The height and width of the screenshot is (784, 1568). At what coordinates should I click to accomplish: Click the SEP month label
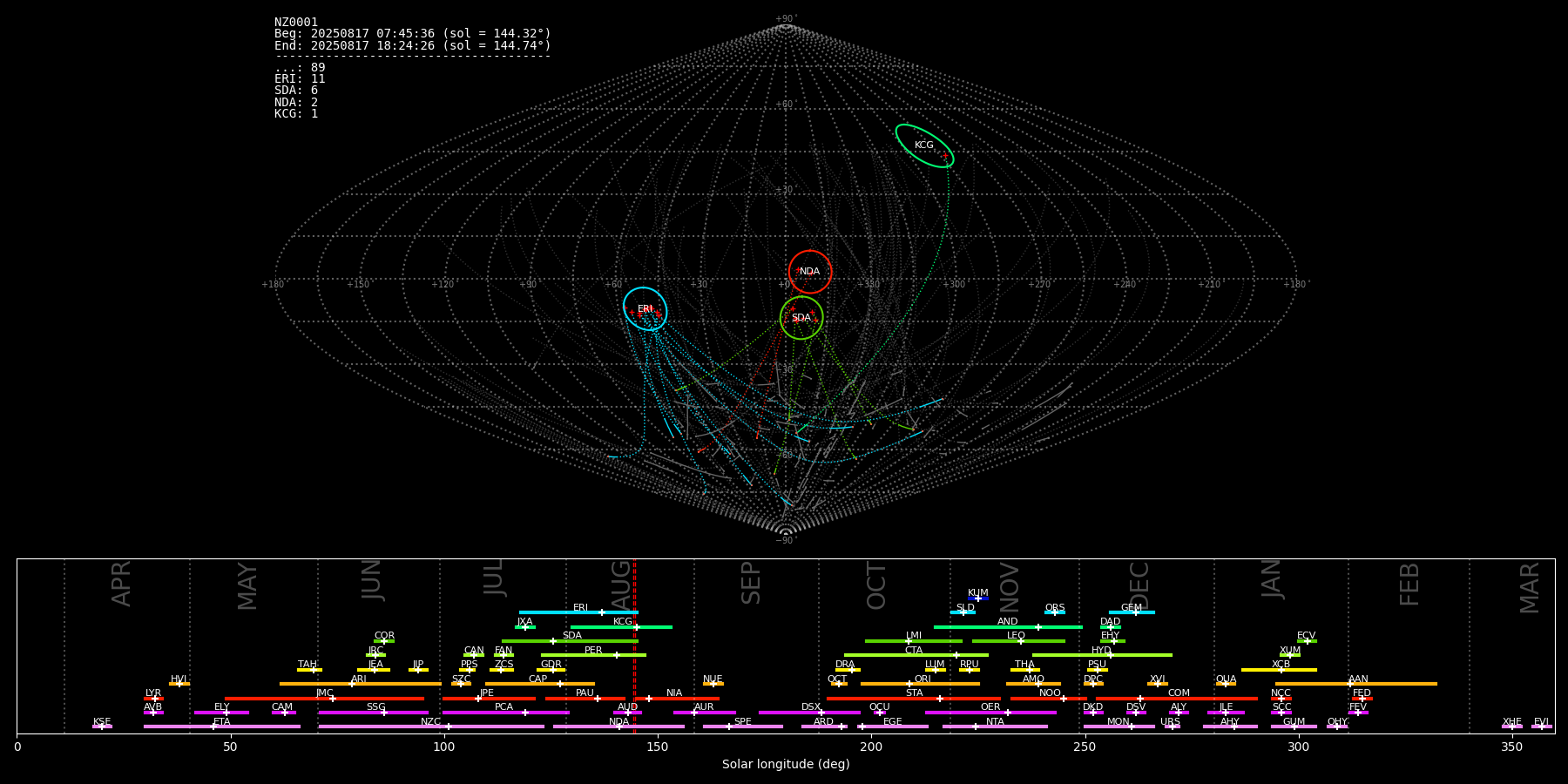[x=751, y=583]
